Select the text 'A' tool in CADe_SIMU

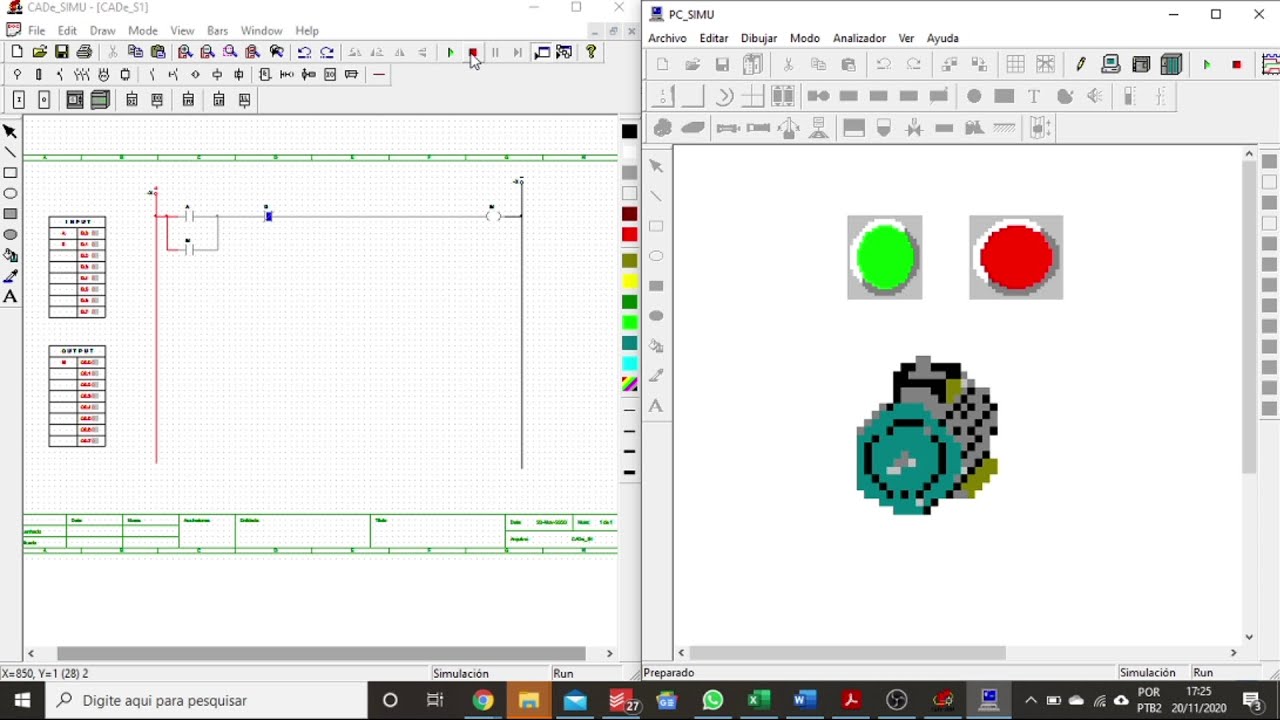(x=10, y=297)
